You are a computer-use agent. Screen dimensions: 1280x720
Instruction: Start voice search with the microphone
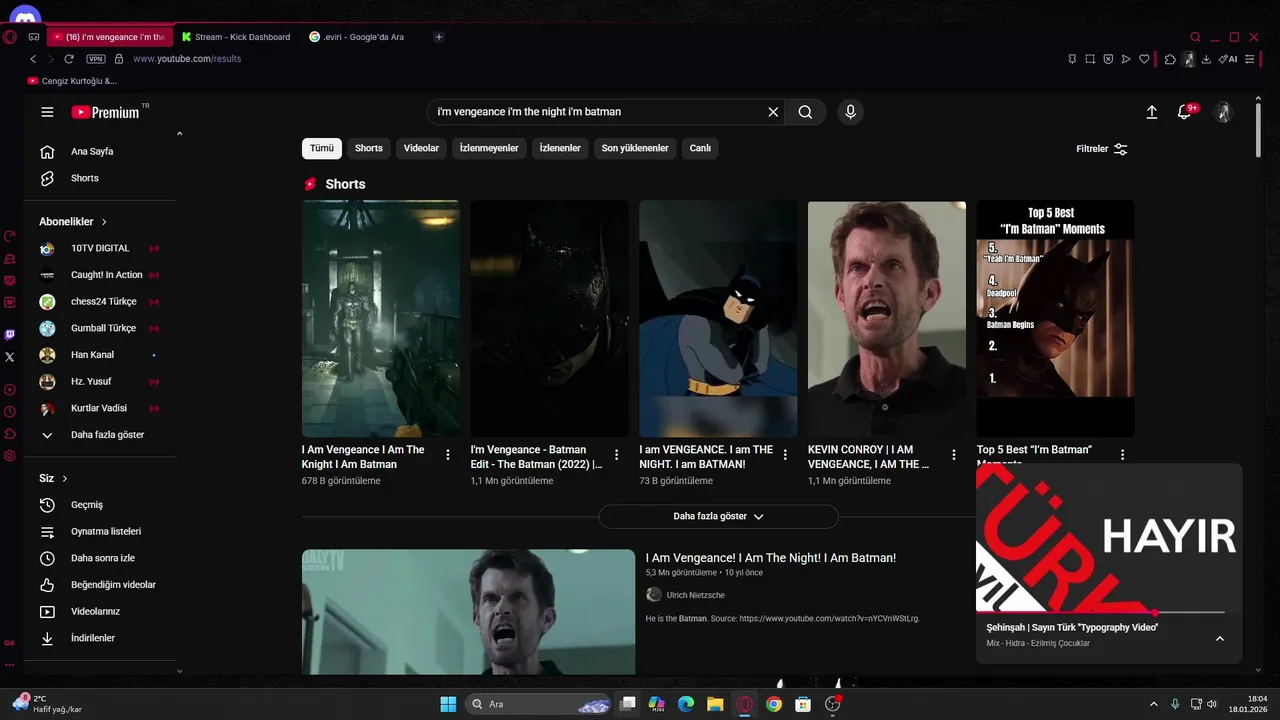(850, 112)
